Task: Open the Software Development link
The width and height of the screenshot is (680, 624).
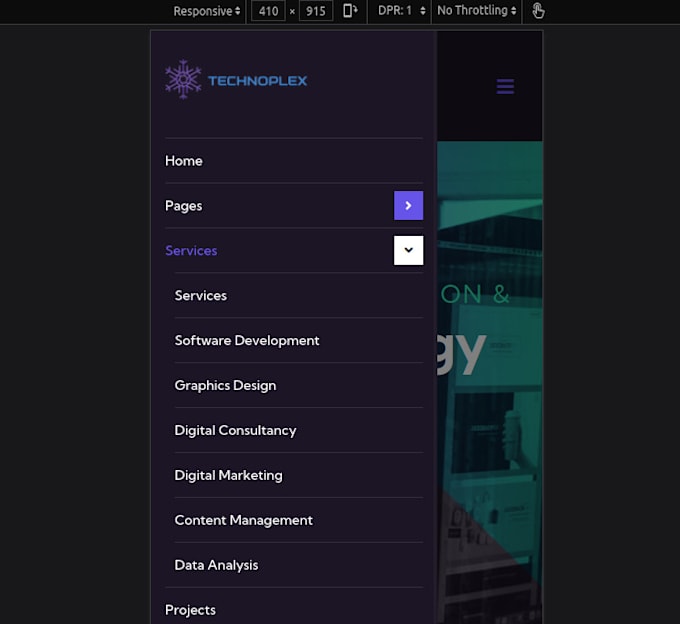Action: [x=247, y=341]
